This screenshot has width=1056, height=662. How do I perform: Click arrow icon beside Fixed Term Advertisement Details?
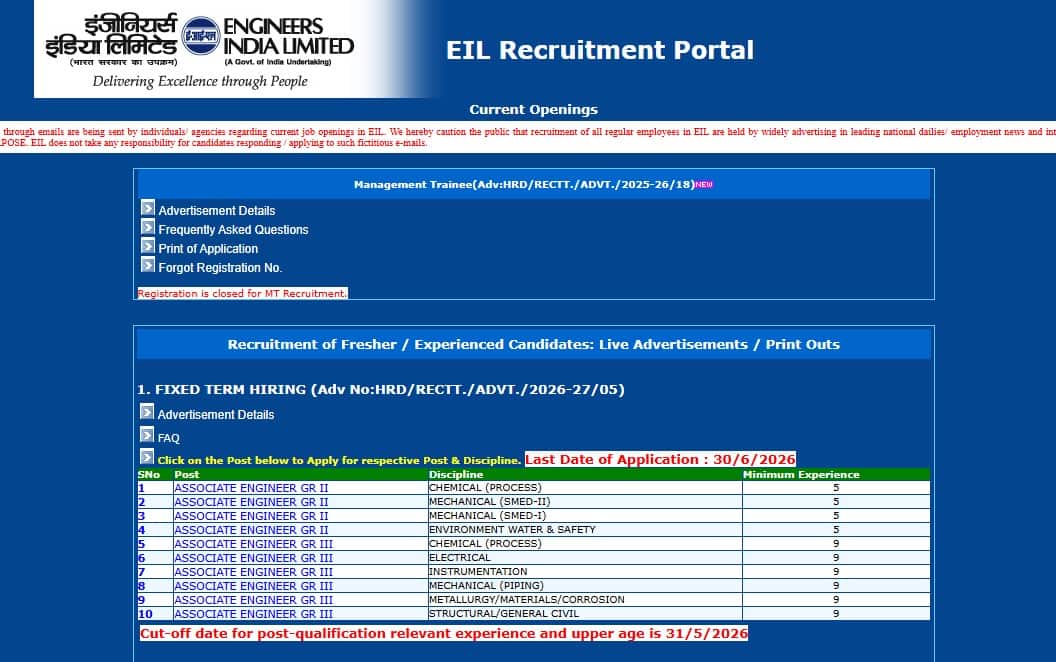click(x=147, y=411)
